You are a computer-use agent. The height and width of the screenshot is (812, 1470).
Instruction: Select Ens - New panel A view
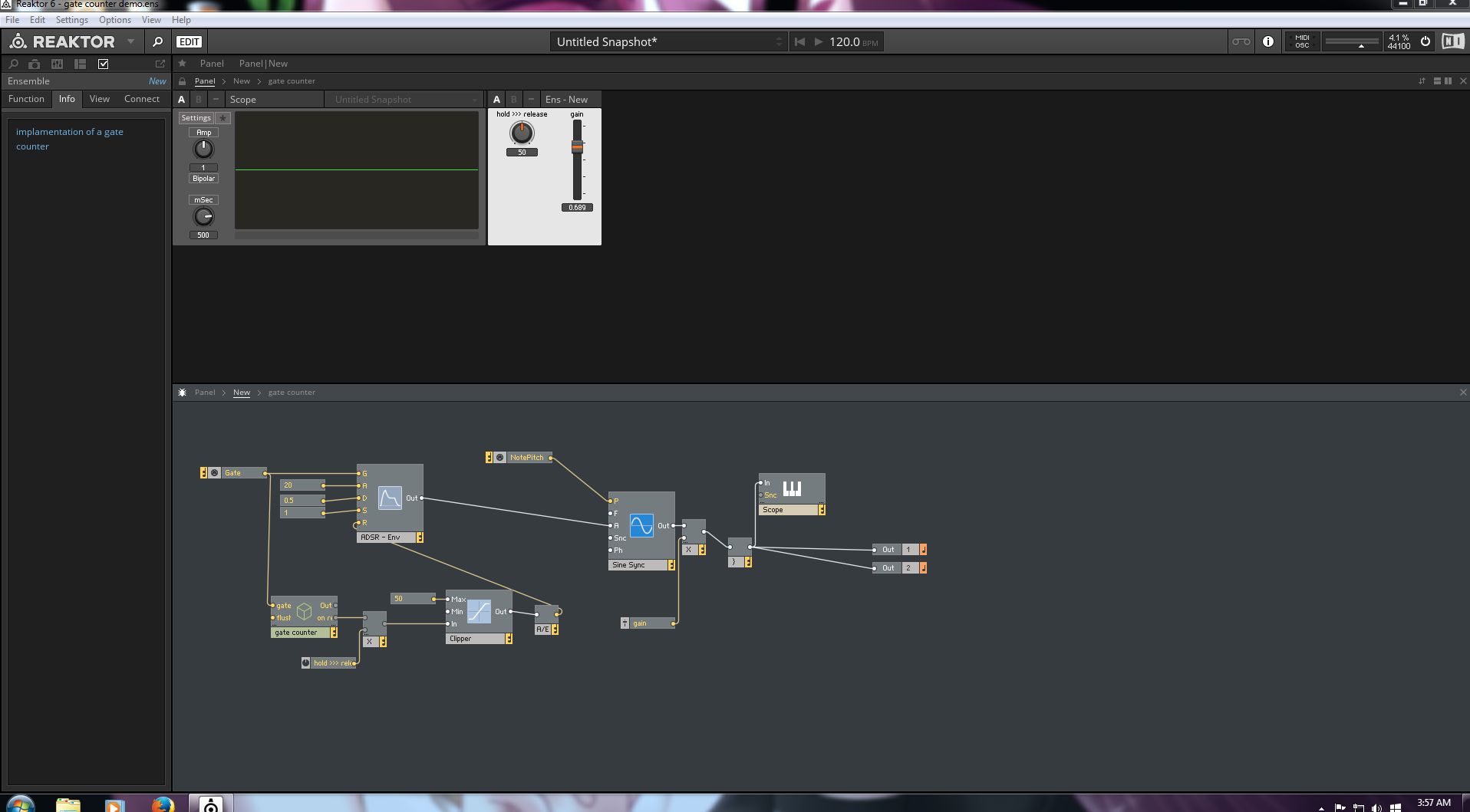tap(496, 100)
